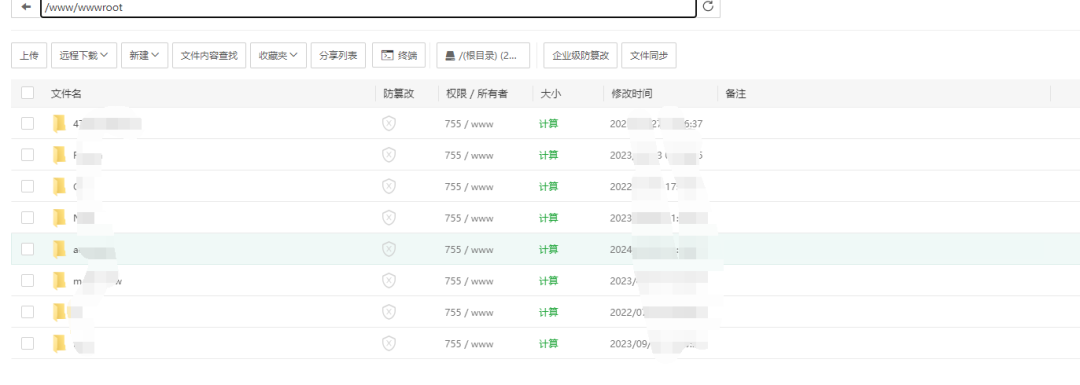Image resolution: width=1080 pixels, height=385 pixels.
Task: Click 755 / www permission of the 47 folder
Action: tap(469, 124)
